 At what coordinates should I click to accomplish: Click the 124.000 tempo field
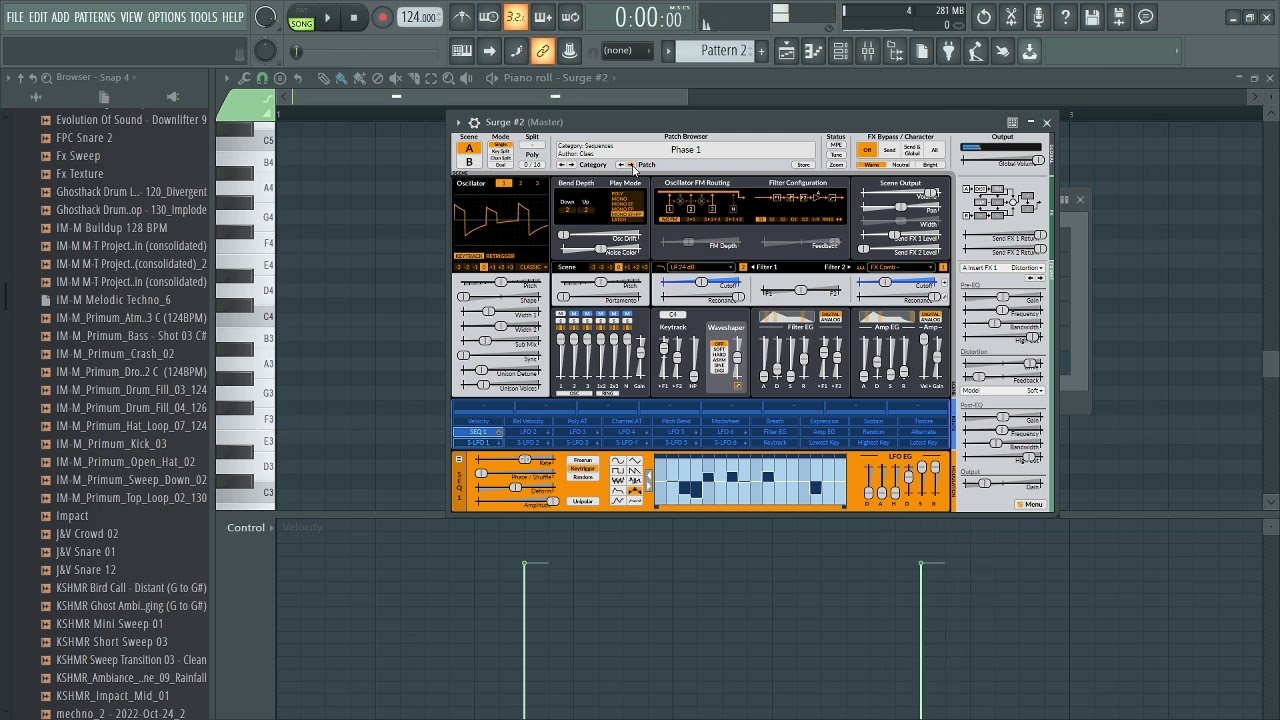click(x=418, y=18)
